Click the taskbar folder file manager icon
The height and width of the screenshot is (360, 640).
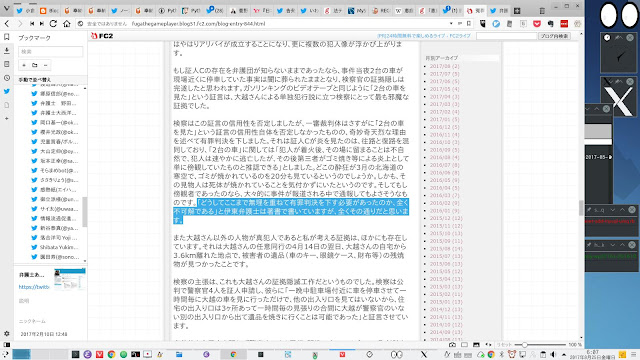pyautogui.click(x=179, y=354)
